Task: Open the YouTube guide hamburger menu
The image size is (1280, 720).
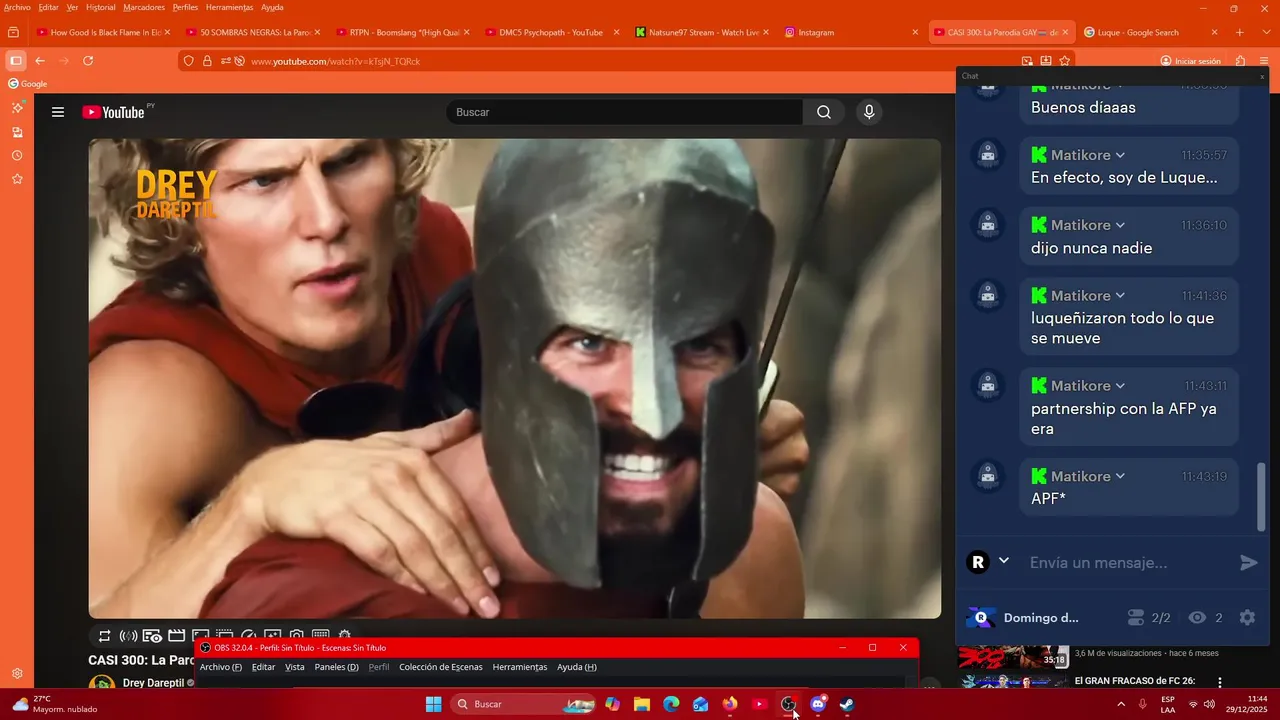Action: (58, 112)
